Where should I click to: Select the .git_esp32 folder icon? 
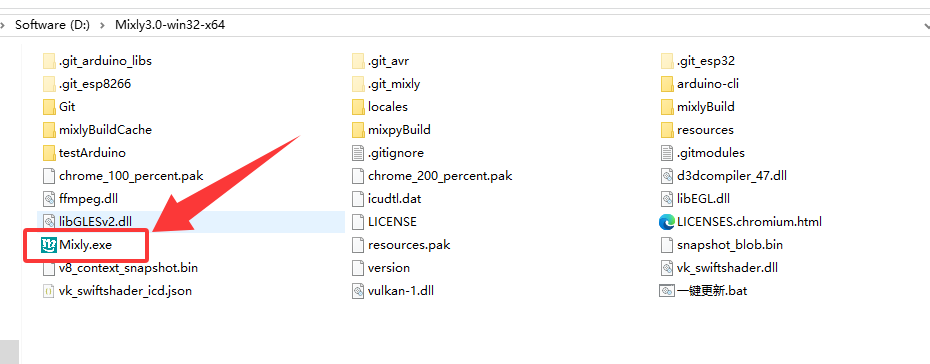pos(667,60)
